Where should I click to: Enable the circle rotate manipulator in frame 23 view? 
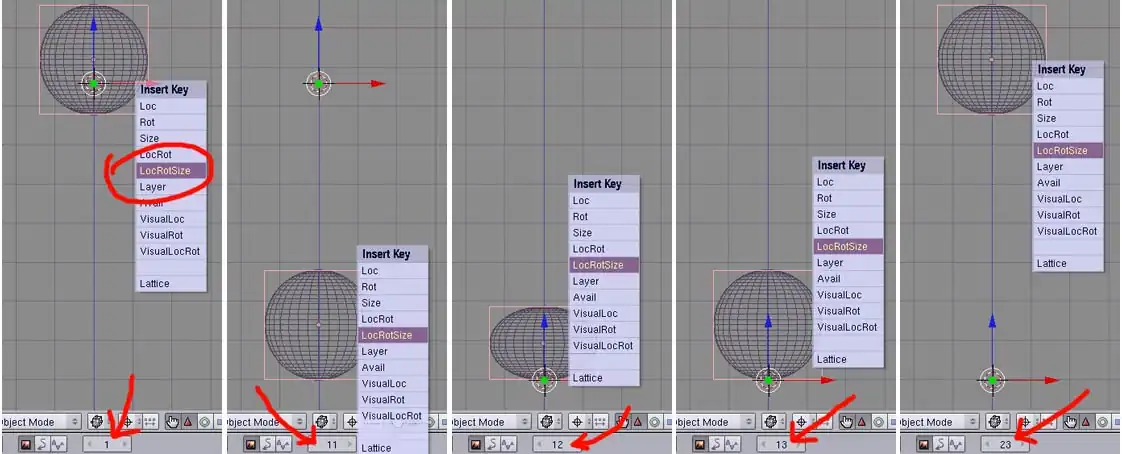1102,422
